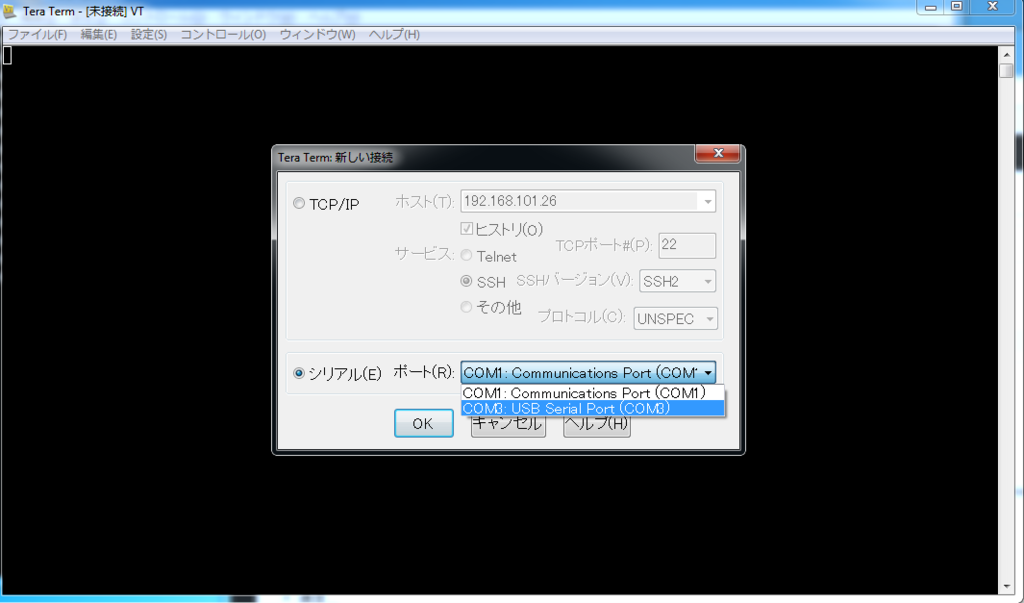Click the terminal scrollbar down arrow
This screenshot has height=603, width=1024.
pyautogui.click(x=1006, y=586)
